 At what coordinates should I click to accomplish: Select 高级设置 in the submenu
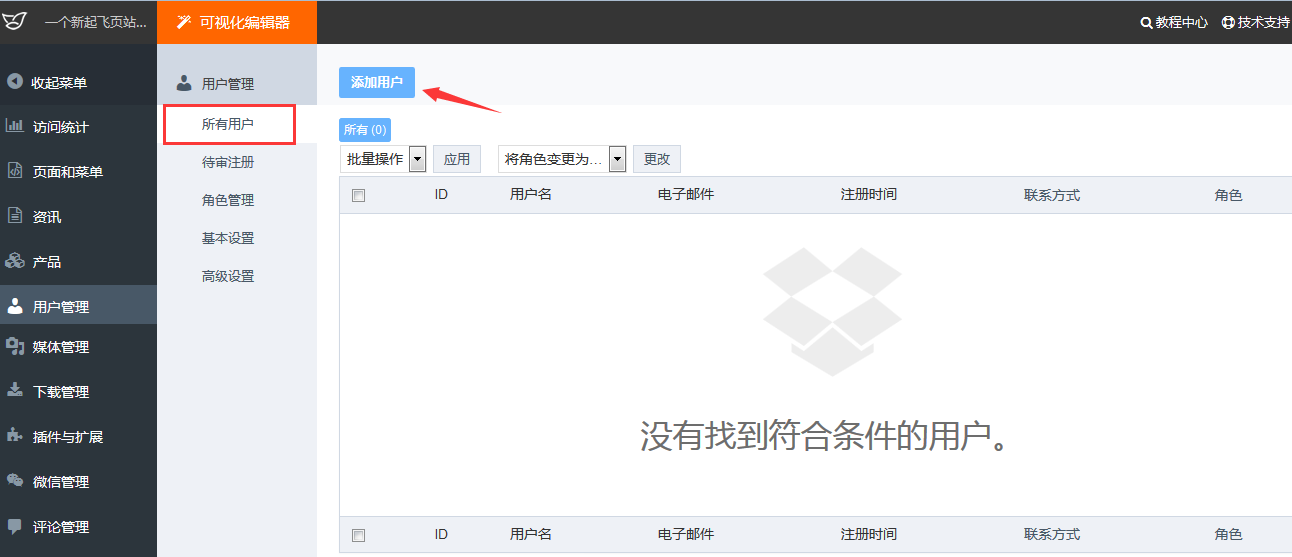pos(228,276)
